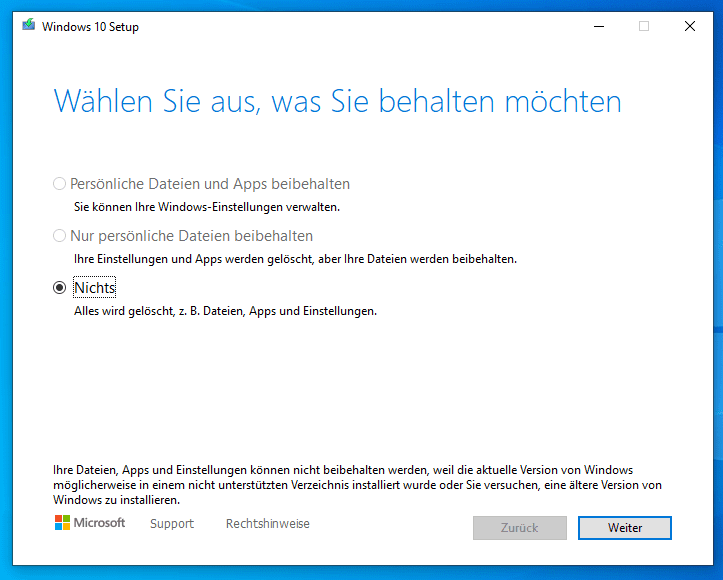
Task: Click heading 'Wählen Sie aus, was Sie behalten möchten'
Action: coord(338,101)
